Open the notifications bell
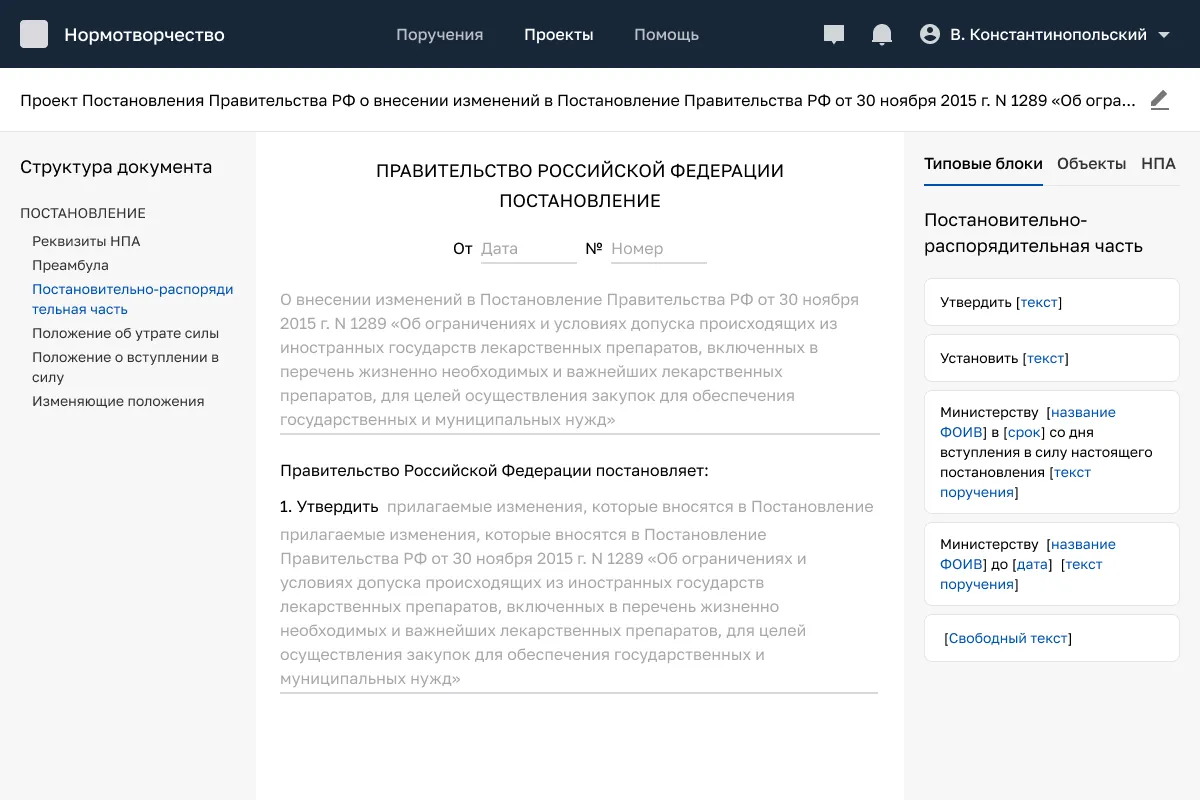 coord(882,35)
